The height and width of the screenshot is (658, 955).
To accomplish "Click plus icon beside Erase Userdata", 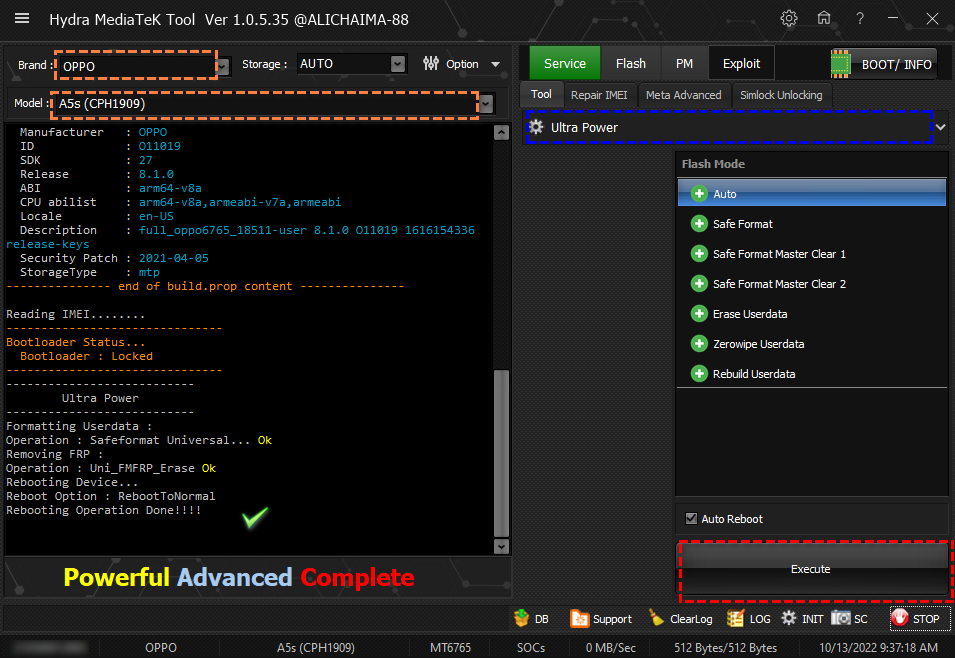I will (699, 314).
